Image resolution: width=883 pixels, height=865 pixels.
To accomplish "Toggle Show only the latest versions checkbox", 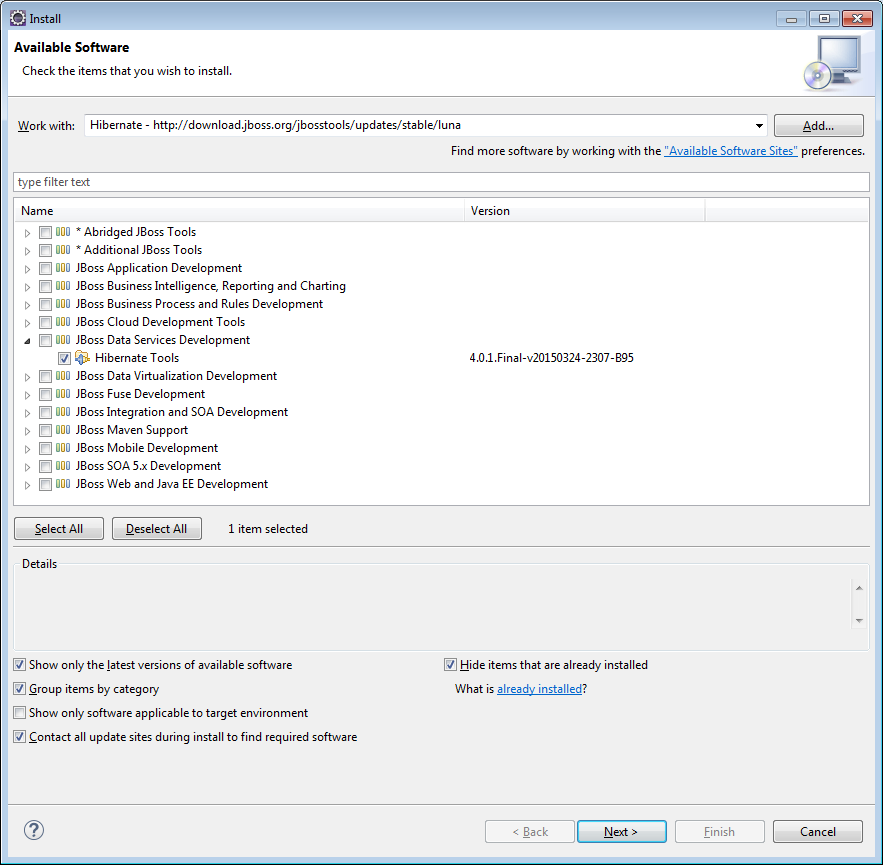I will pos(20,665).
